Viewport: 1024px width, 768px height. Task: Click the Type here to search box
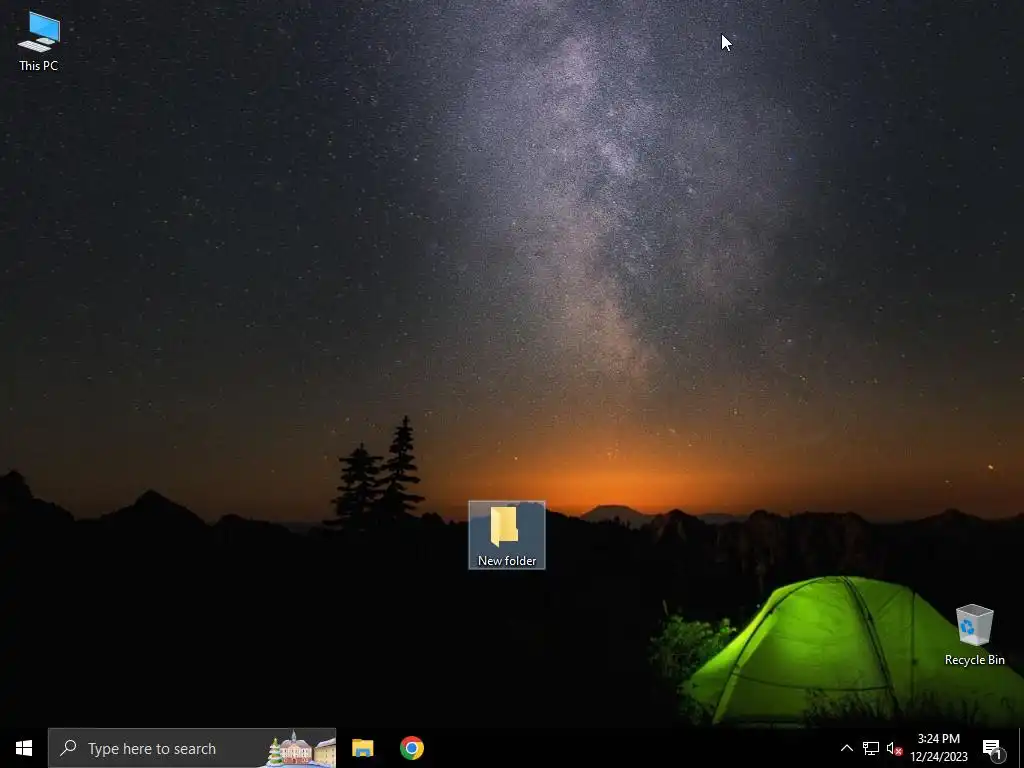(192, 748)
